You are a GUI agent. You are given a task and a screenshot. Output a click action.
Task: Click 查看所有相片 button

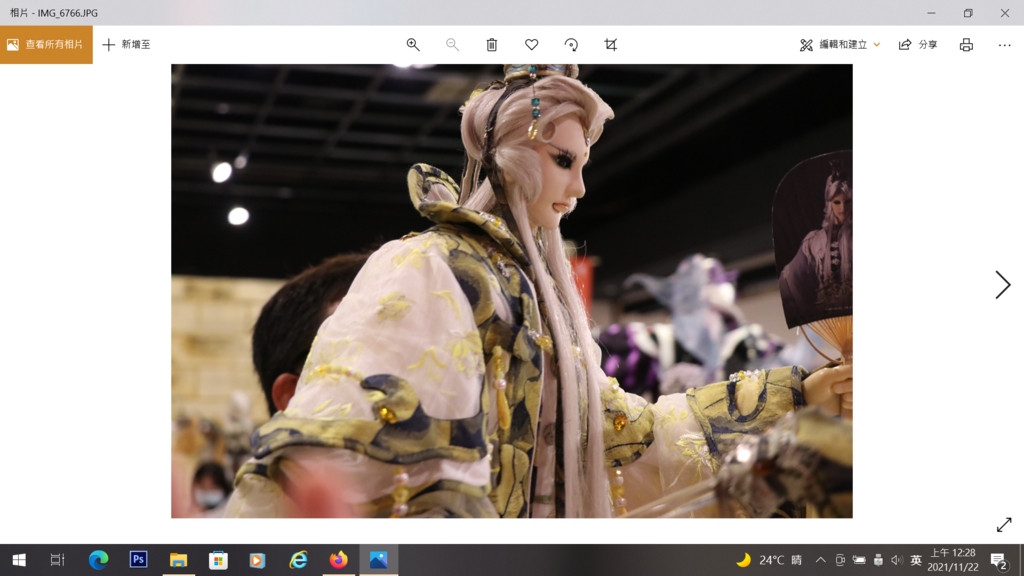pyautogui.click(x=46, y=44)
